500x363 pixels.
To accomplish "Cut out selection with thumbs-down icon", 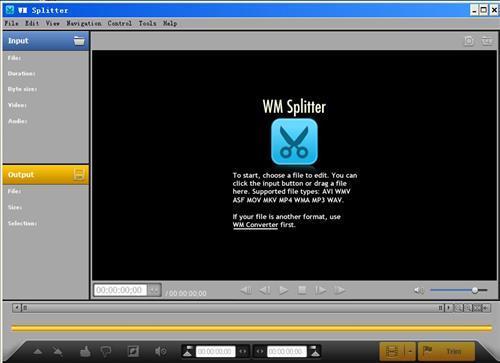I will tap(106, 351).
